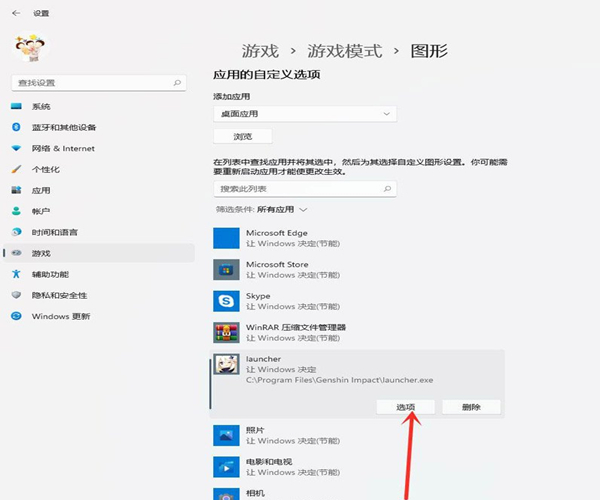Select the Microsoft Store list entry text
Screen dimensions: 600x500
tap(277, 264)
